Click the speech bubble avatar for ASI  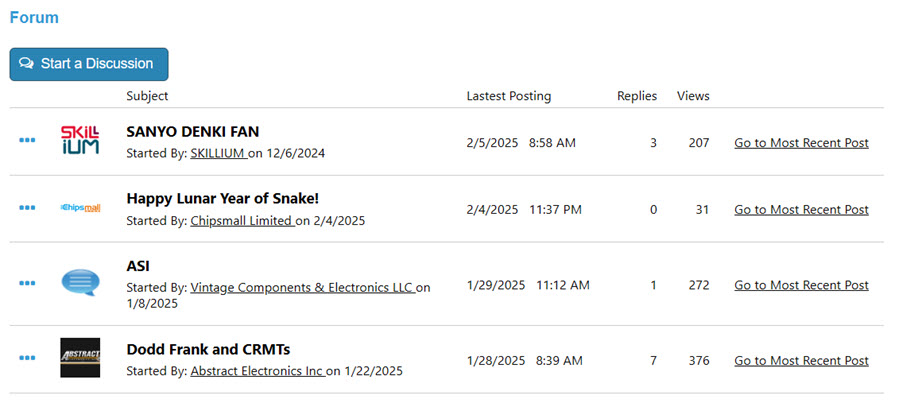(80, 283)
